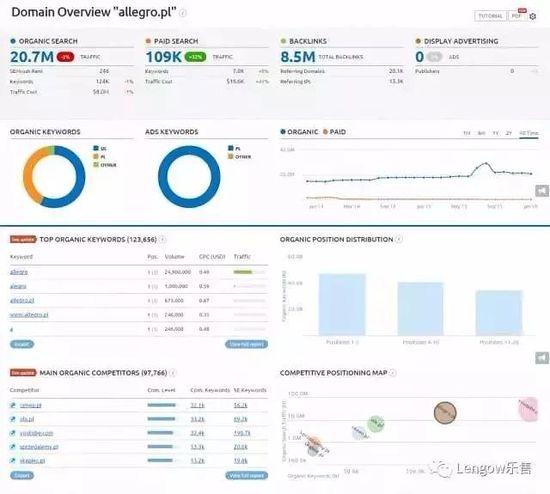Click info icon next to Top Organic Keywords
The width and height of the screenshot is (550, 494).
click(x=162, y=240)
